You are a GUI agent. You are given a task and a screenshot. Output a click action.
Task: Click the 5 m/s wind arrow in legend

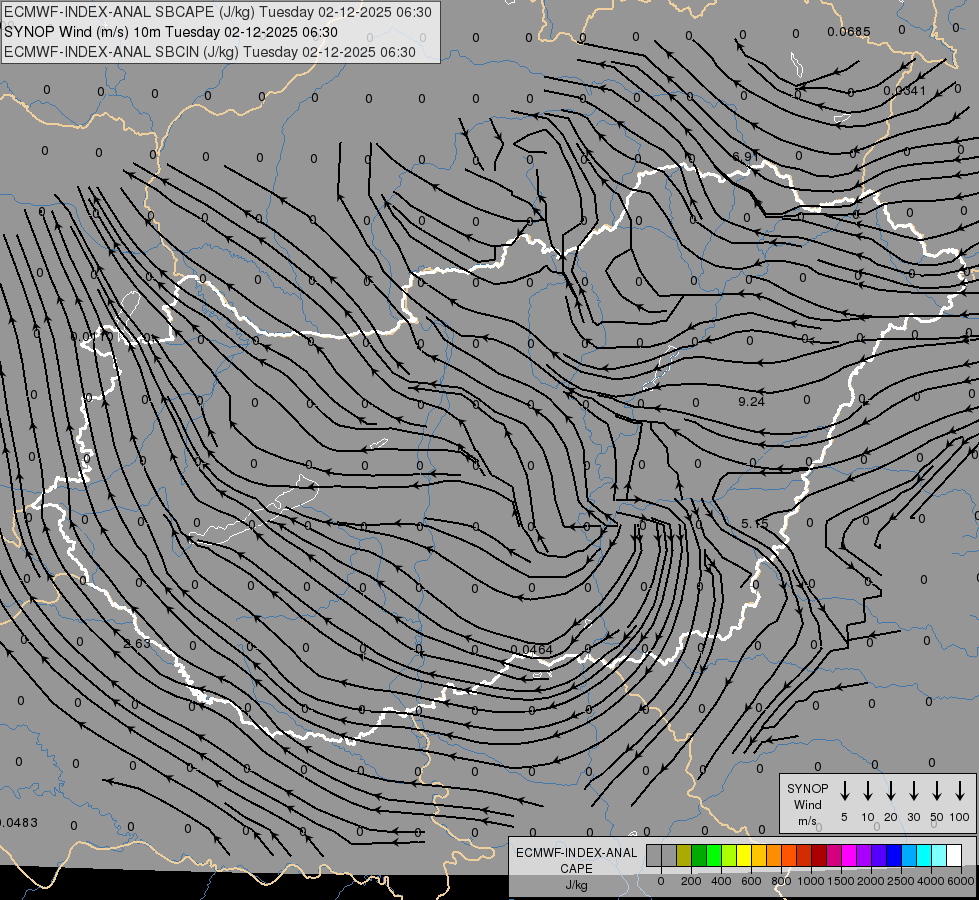pos(844,791)
